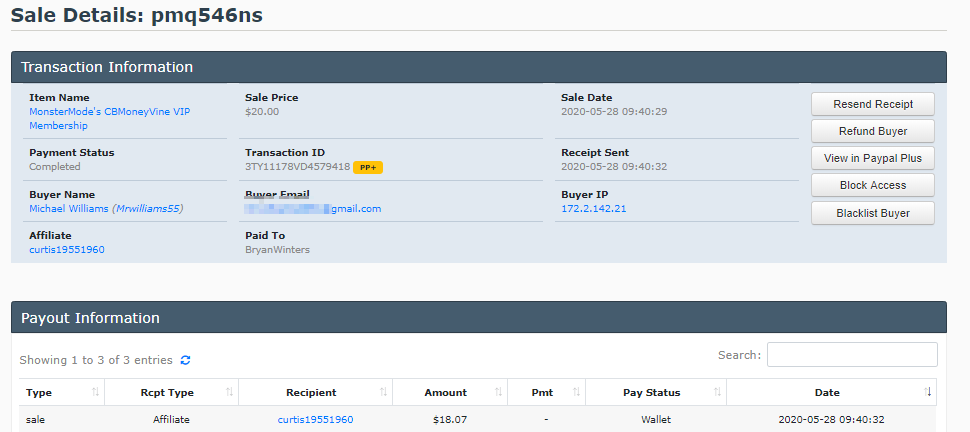Image resolution: width=970 pixels, height=432 pixels.
Task: Open the buyer IP 172.2.142.21 link
Action: click(x=593, y=209)
